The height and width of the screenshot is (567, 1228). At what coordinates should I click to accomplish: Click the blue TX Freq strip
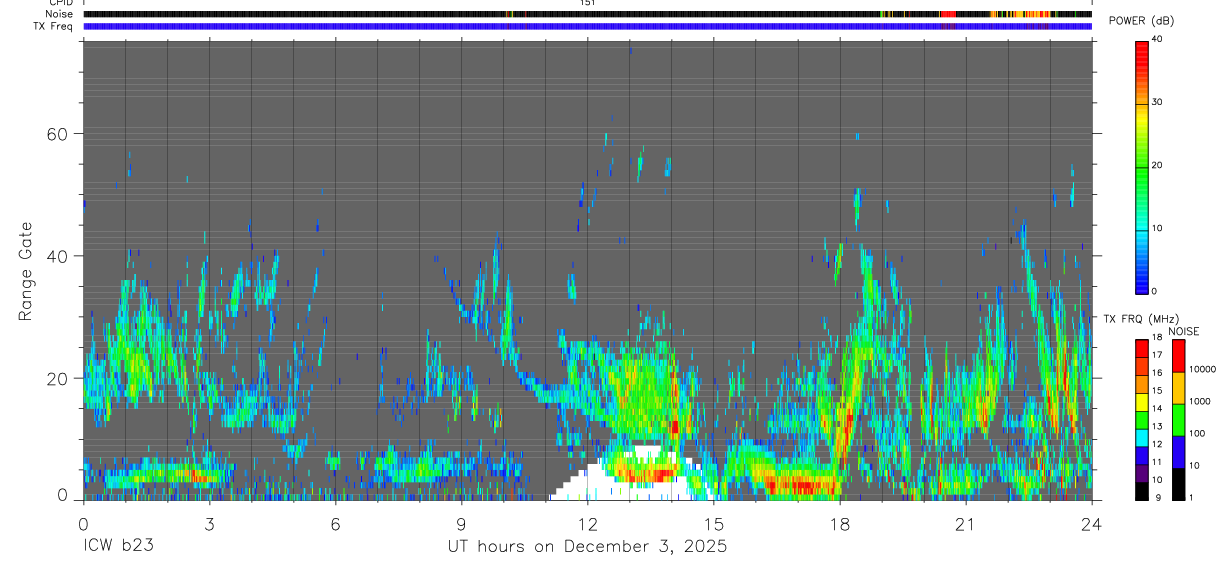[x=587, y=26]
